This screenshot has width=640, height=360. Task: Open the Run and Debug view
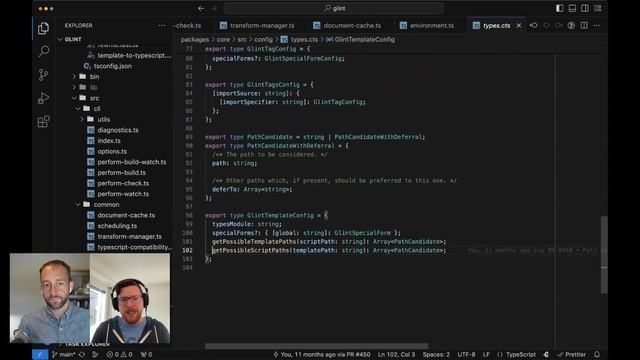pyautogui.click(x=43, y=98)
